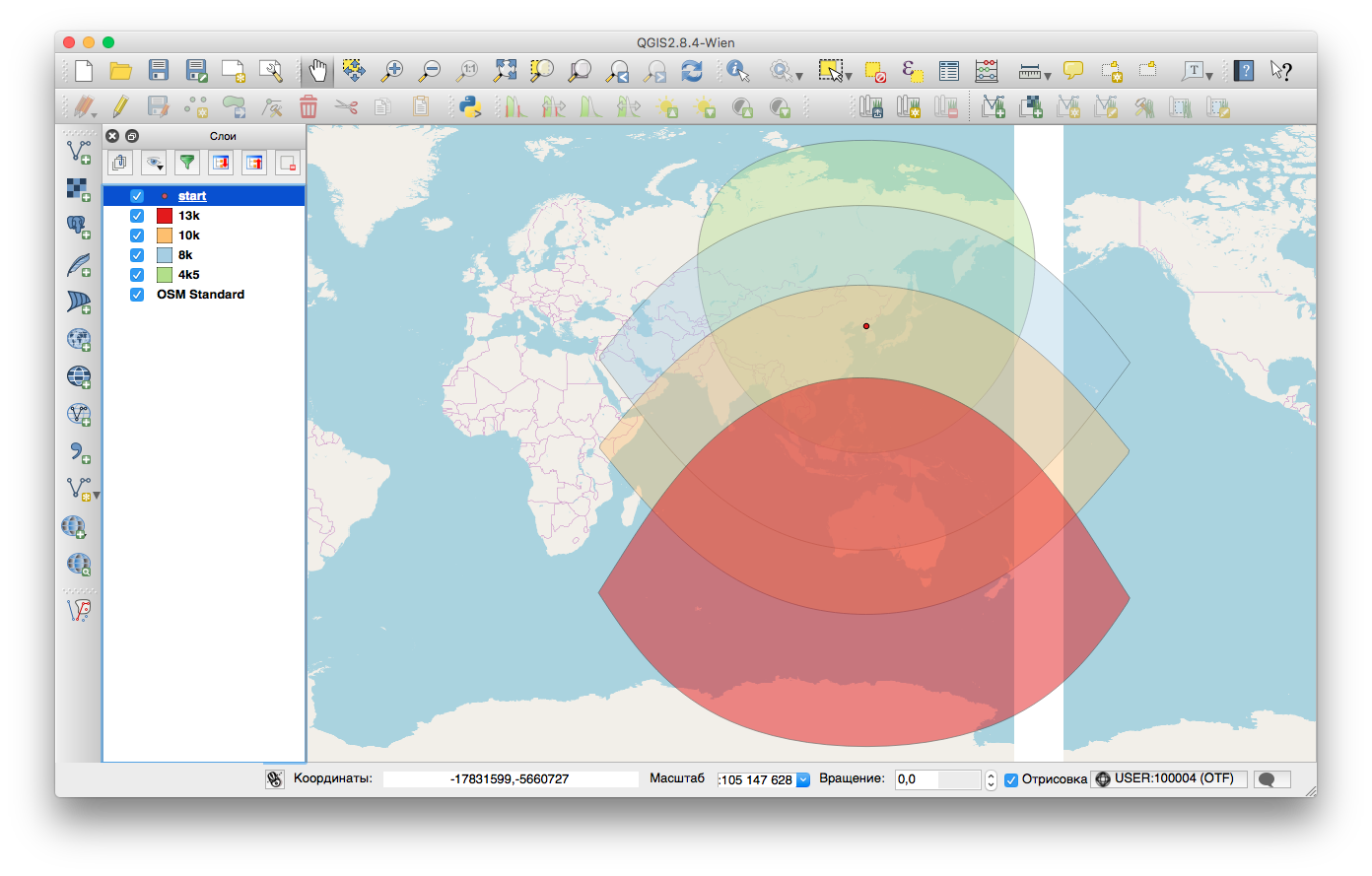Screen dimensions: 1372x876
Task: Open the annotation text tool dropdown arrow
Action: coord(1208,74)
